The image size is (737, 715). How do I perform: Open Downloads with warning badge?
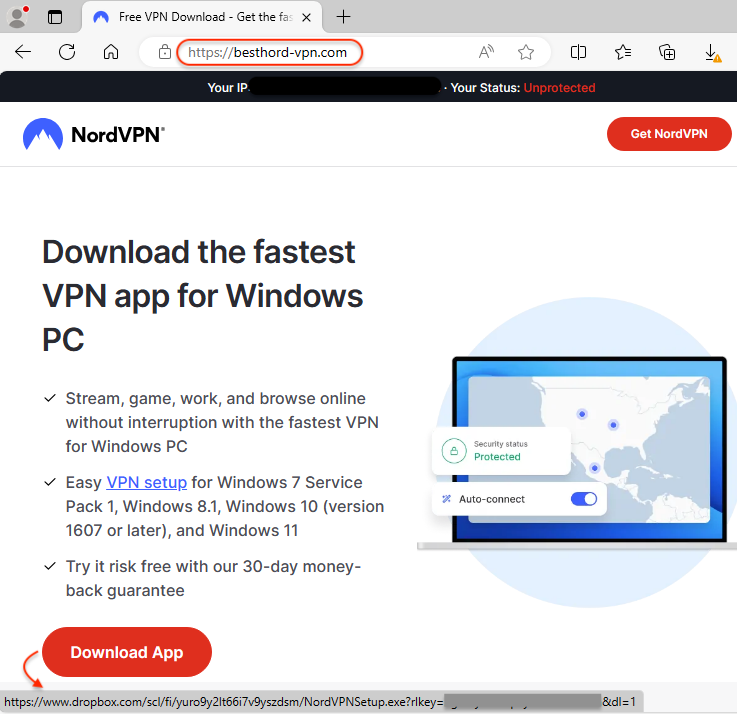click(713, 53)
